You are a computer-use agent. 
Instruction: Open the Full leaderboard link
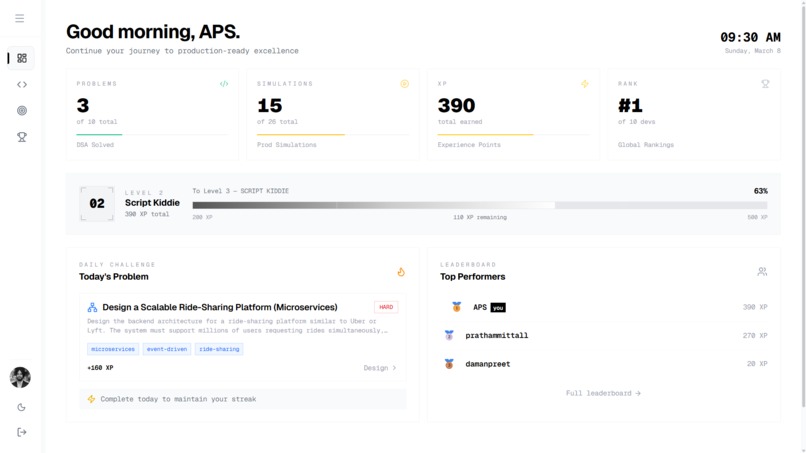point(603,393)
